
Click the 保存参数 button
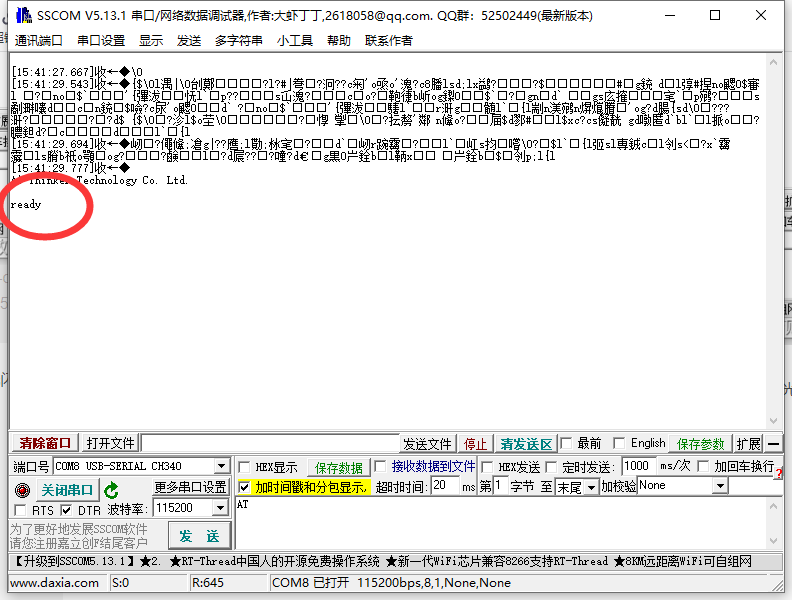(700, 444)
